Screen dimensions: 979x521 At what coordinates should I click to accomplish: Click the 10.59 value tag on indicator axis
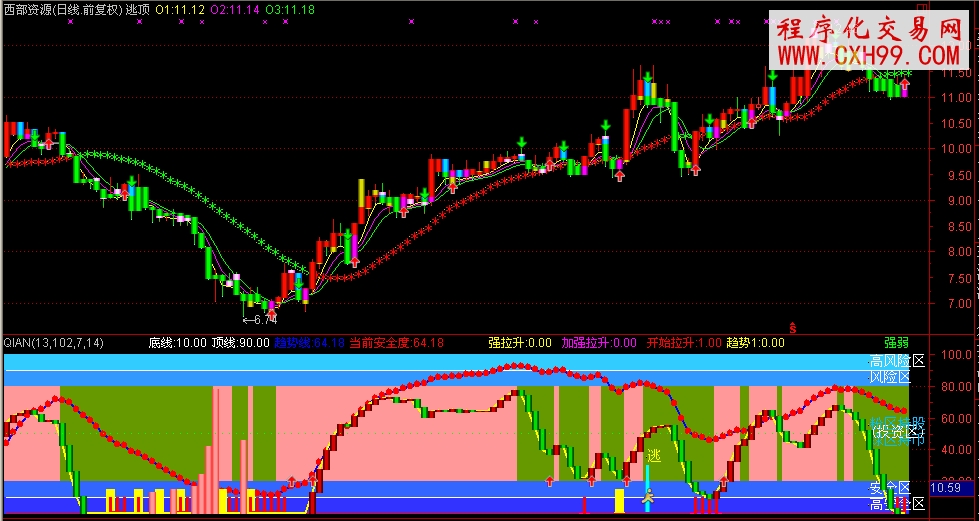946,488
